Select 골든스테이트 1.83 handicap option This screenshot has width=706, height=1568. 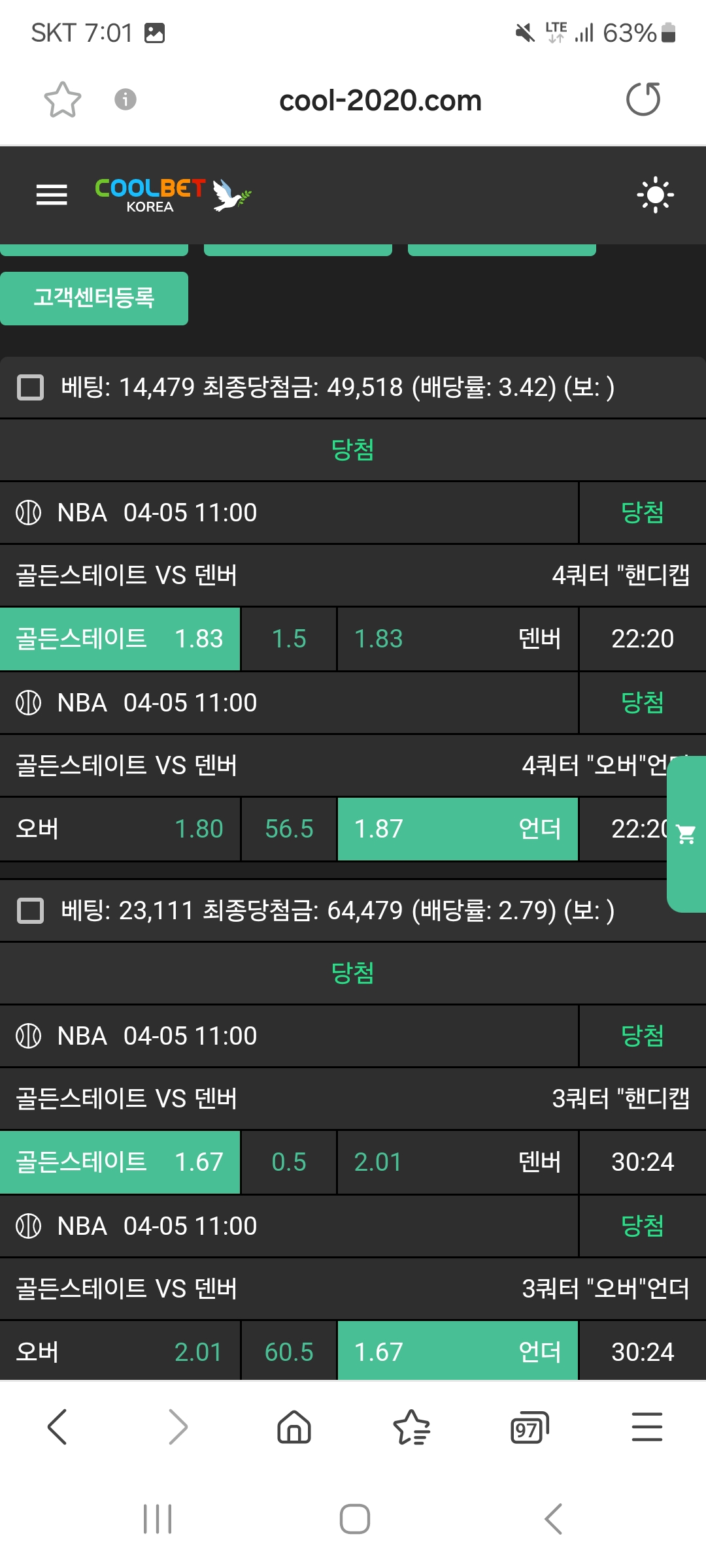120,639
